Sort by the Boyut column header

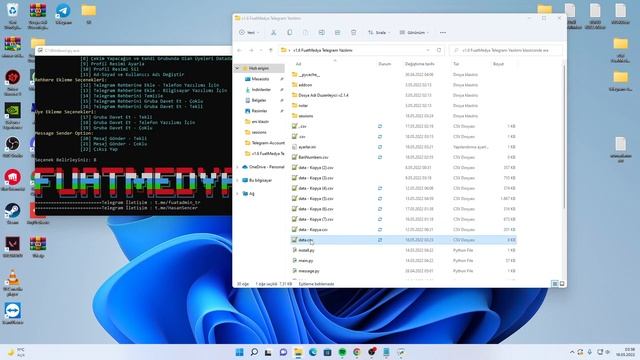coord(498,64)
